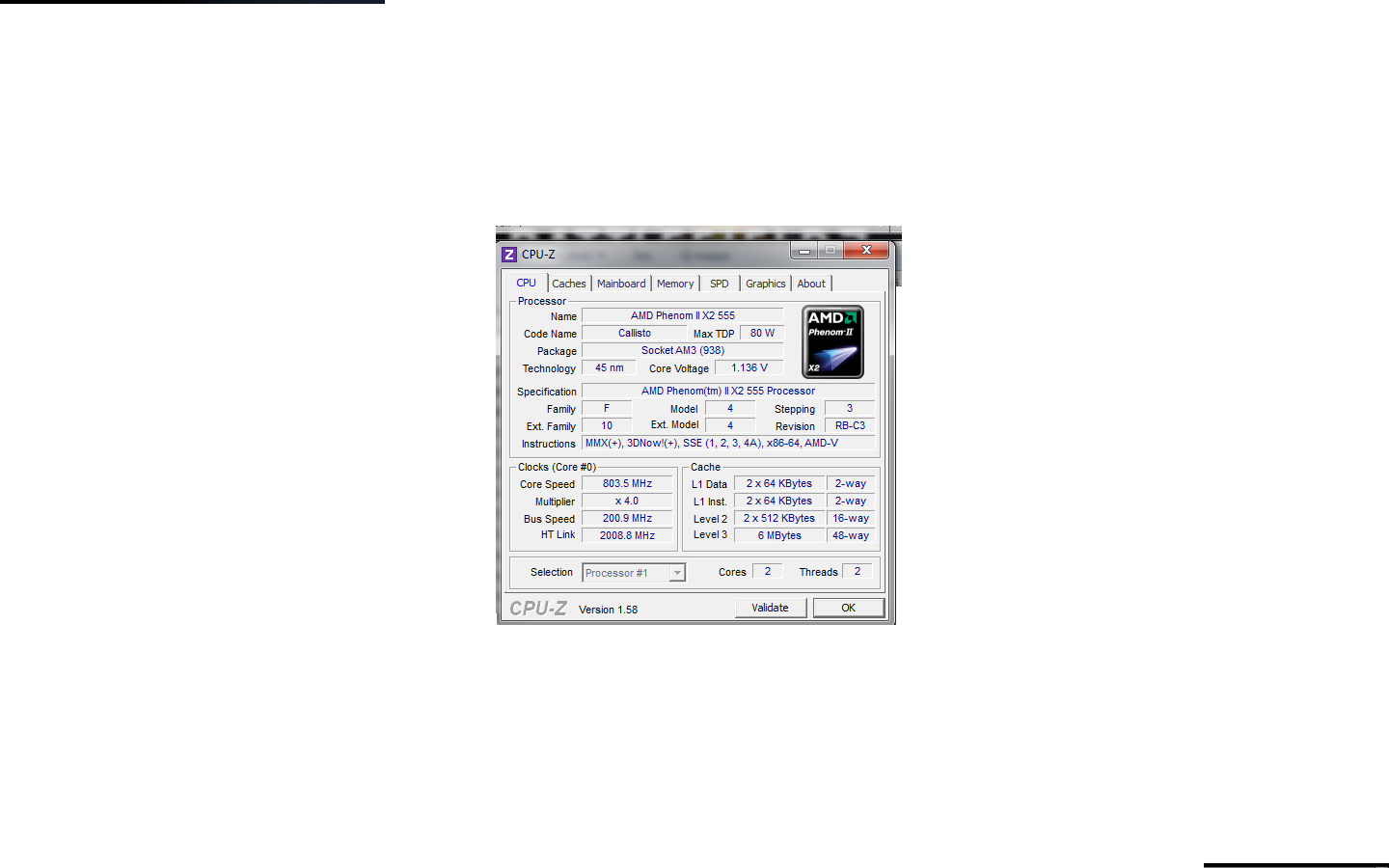Close the CPU-Z window

point(866,250)
